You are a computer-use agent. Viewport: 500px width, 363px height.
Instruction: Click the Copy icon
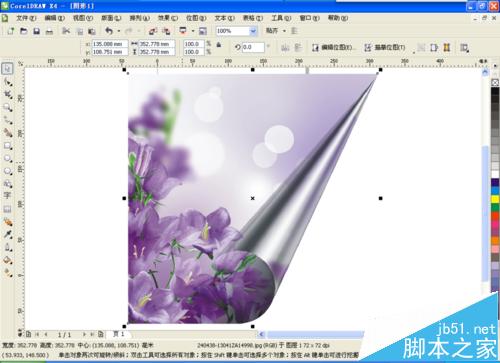80,31
